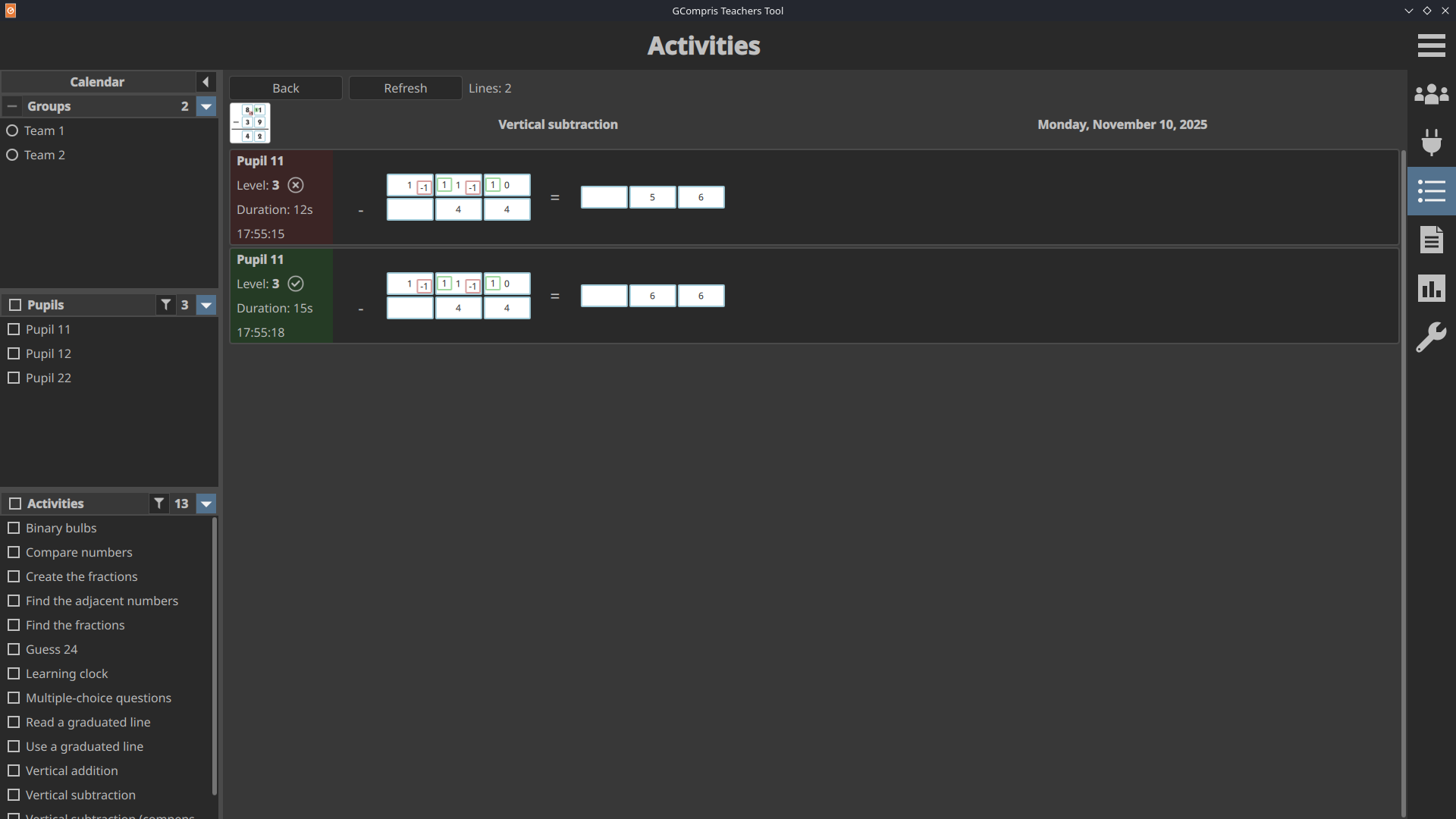Image resolution: width=1456 pixels, height=819 pixels.
Task: Click the activities list scrollbar
Action: [x=215, y=656]
